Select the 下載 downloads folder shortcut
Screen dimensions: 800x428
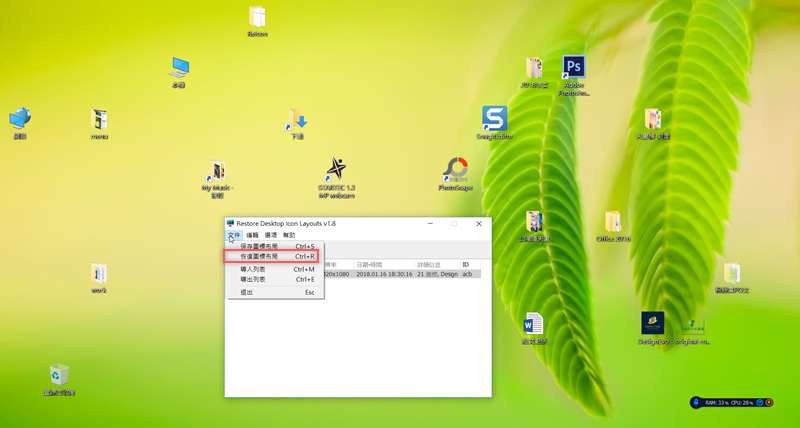click(x=297, y=123)
